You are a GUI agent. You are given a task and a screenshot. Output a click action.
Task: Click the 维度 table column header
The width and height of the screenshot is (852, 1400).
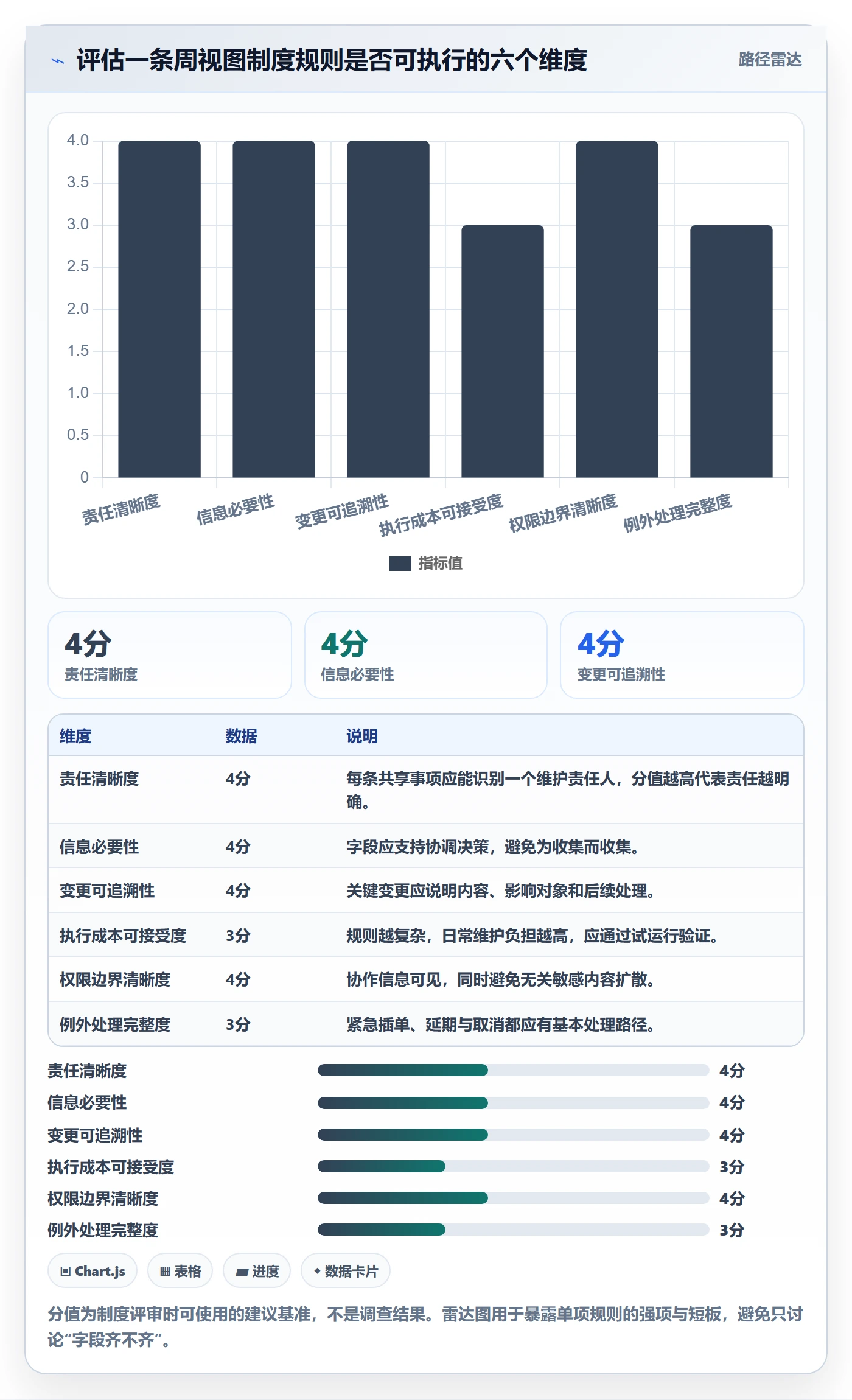coord(75,736)
